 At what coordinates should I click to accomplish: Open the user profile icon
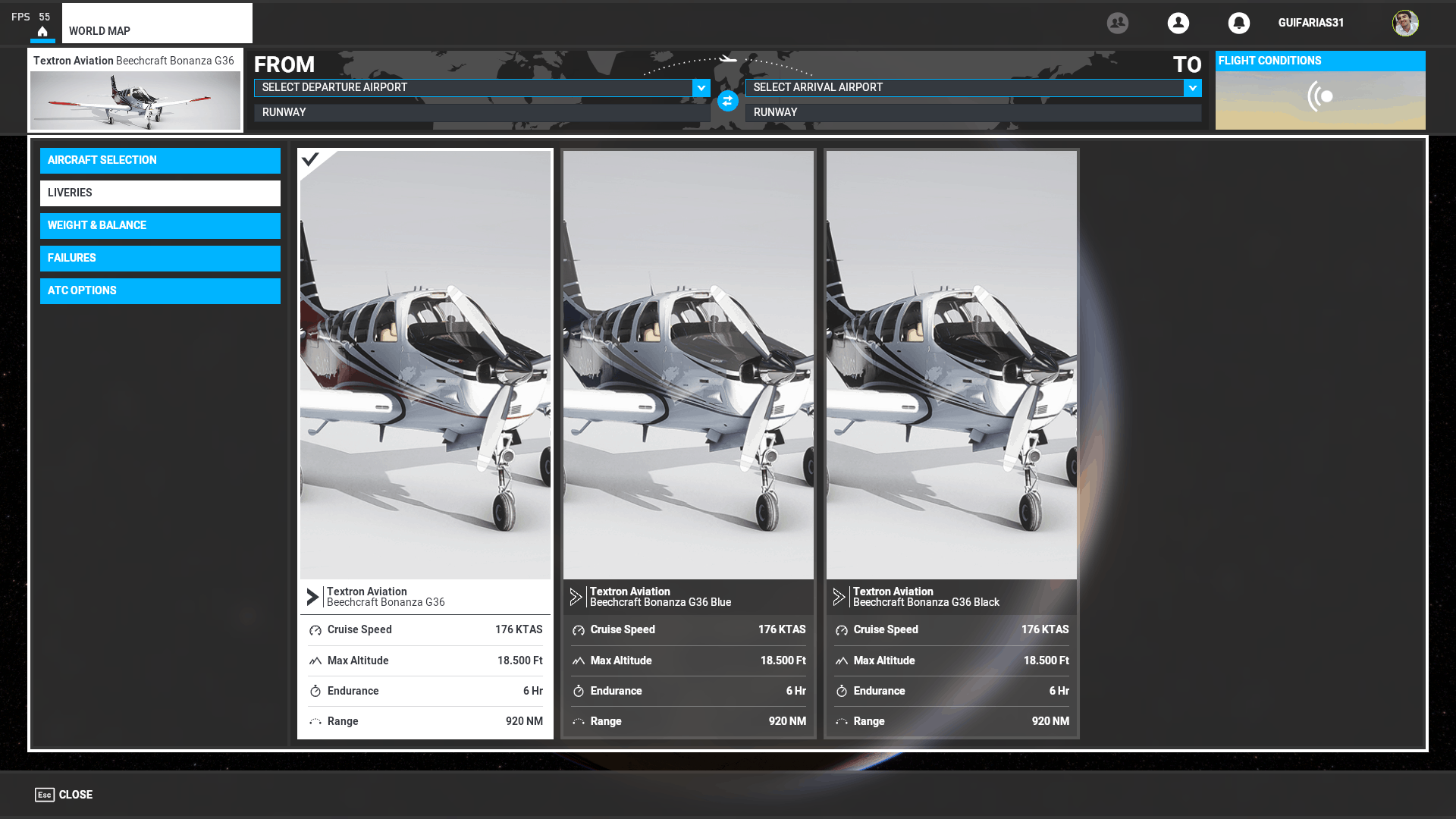[1178, 23]
